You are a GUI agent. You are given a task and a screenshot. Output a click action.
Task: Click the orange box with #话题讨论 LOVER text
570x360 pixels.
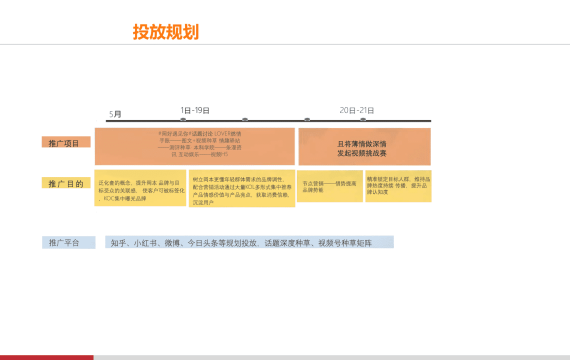point(195,146)
